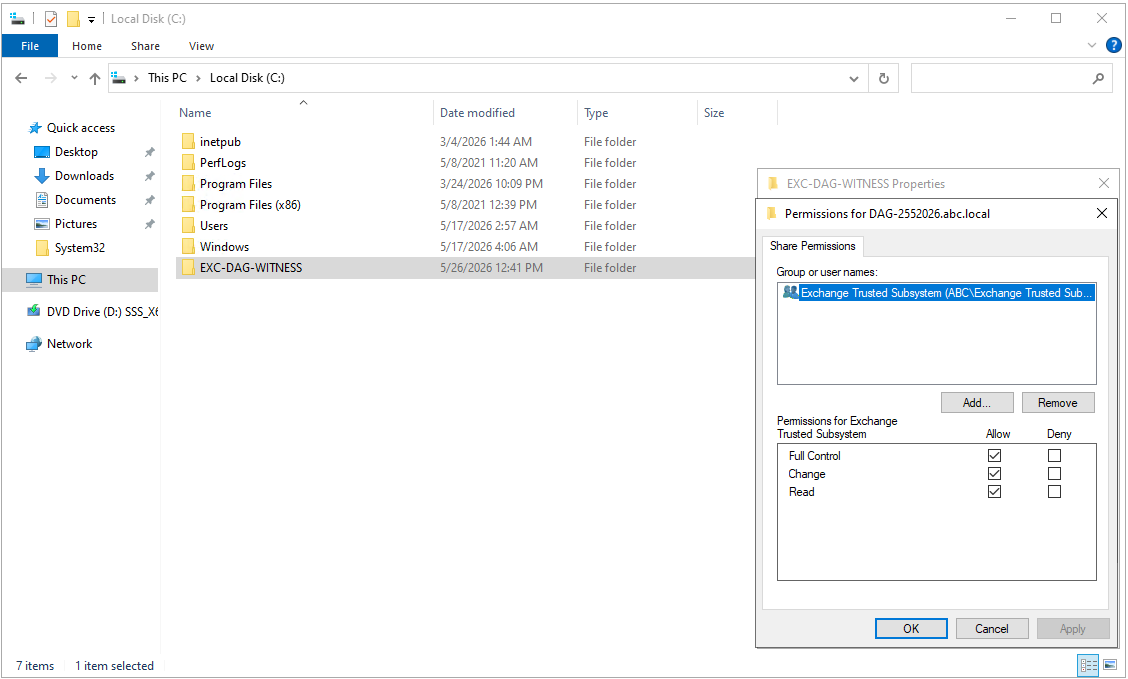Toggle Deny checkbox for Read
This screenshot has height=679, width=1128.
(x=1055, y=491)
